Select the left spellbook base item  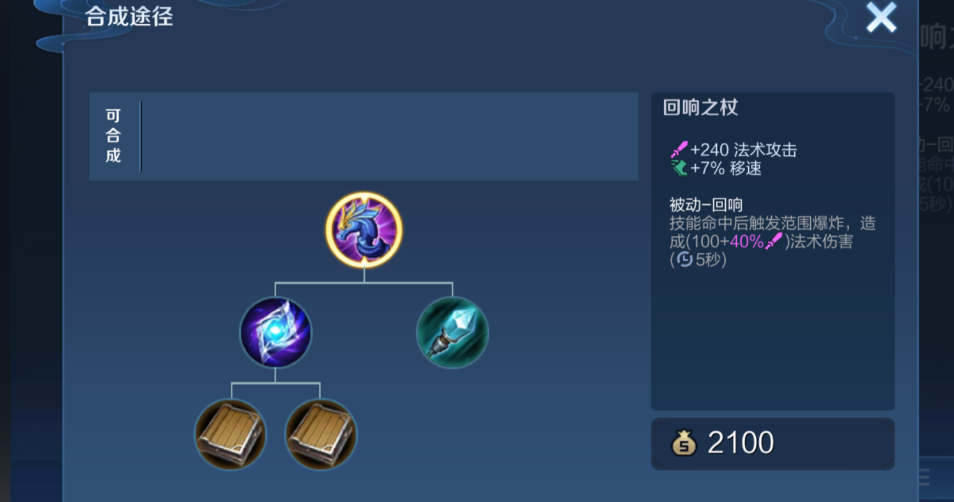click(231, 434)
